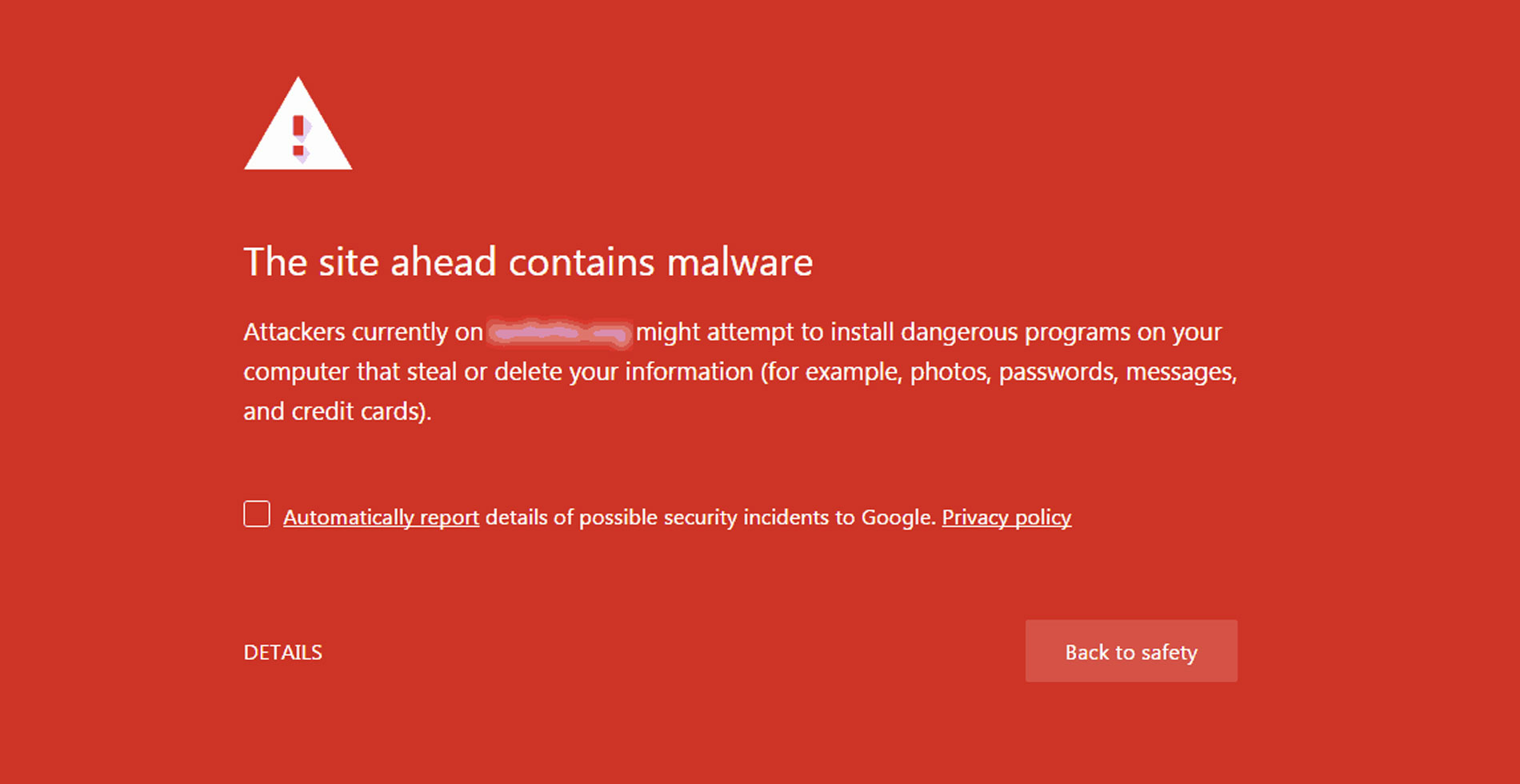Collapse or expand the DETAILS disclosure

(283, 651)
